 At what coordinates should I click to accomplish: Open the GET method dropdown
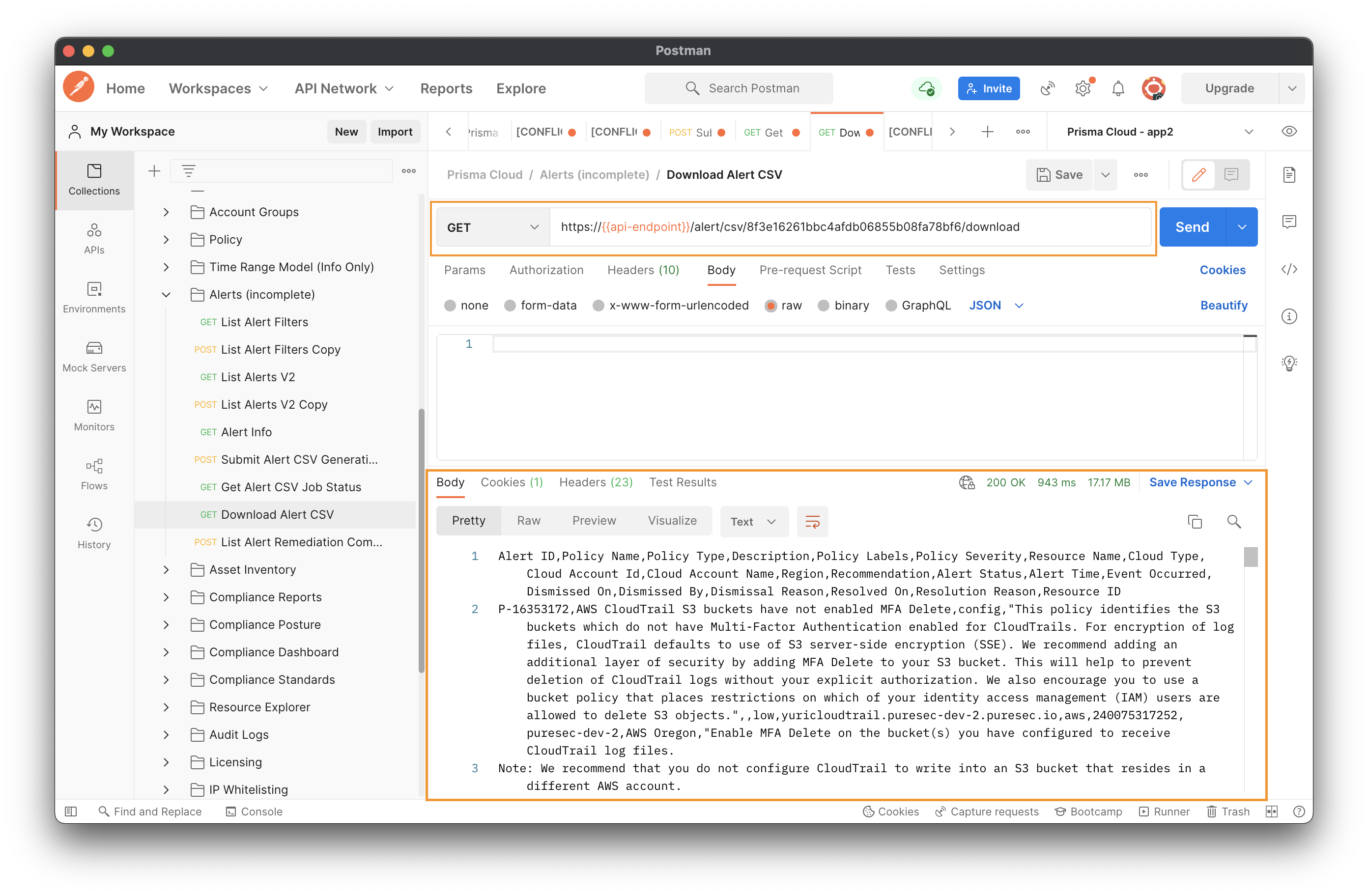pos(493,227)
